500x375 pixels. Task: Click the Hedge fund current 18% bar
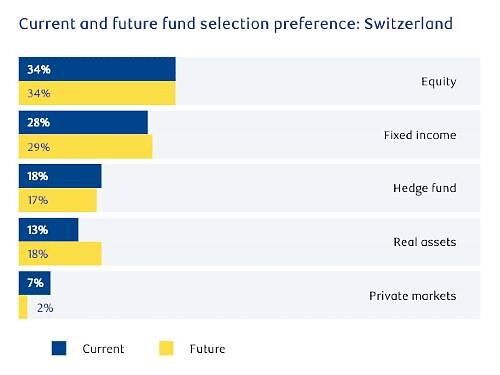tap(60, 176)
